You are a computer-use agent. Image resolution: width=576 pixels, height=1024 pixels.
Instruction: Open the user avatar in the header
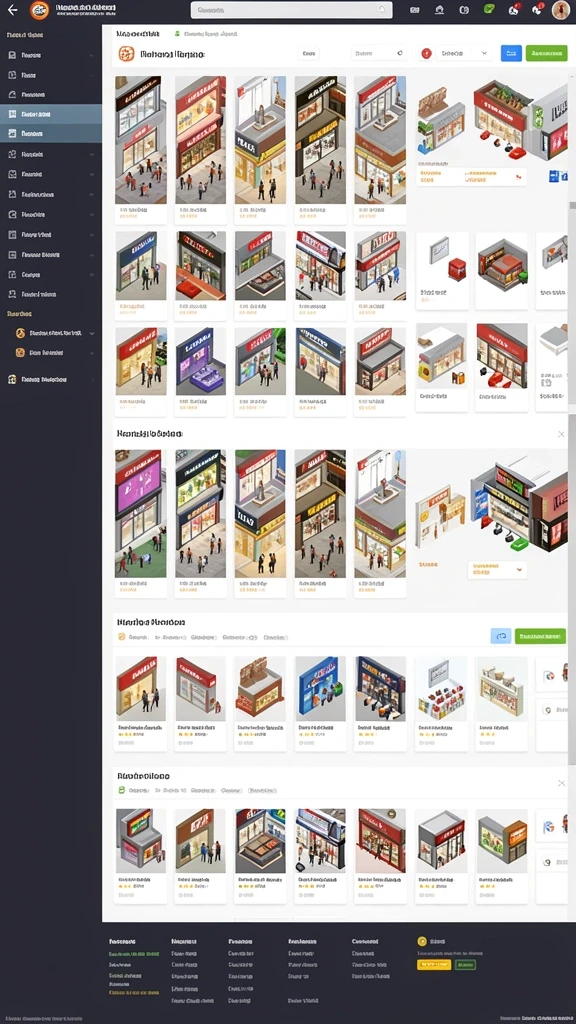click(561, 10)
